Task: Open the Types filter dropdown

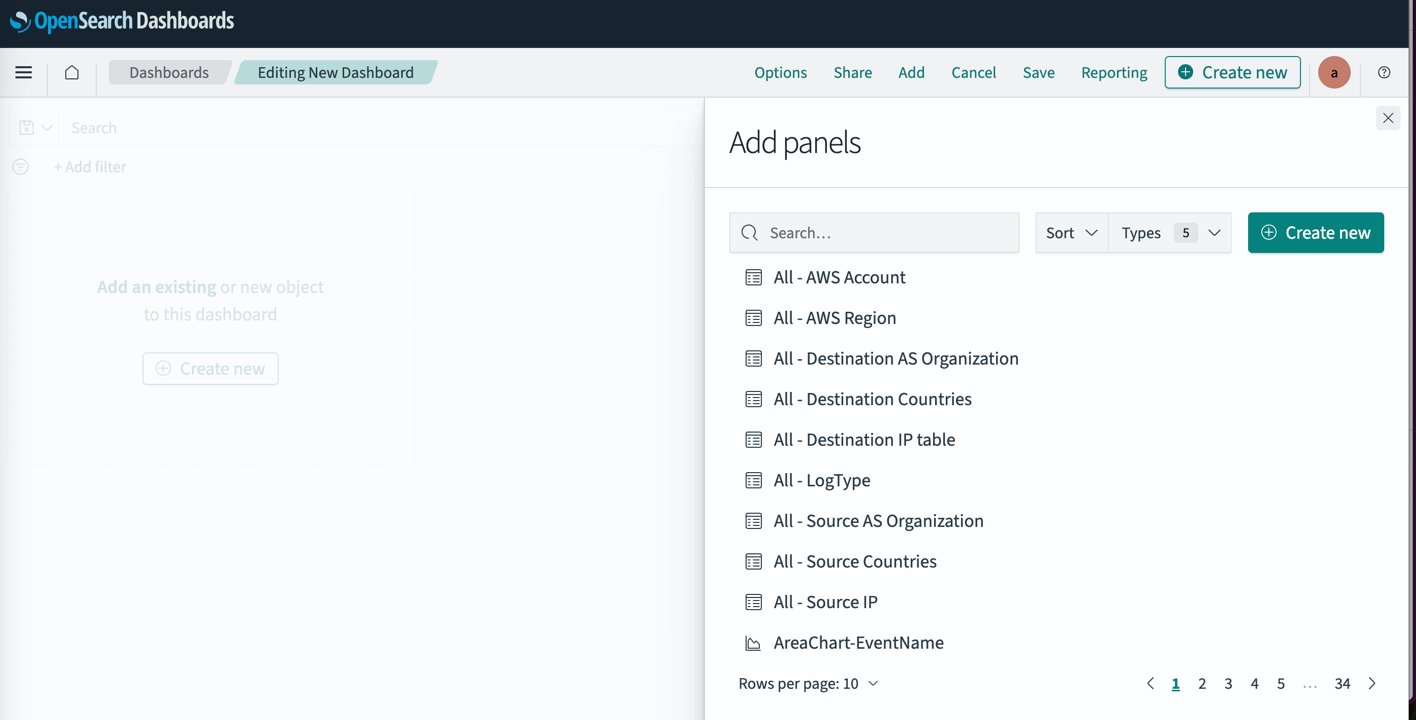Action: 1171,233
